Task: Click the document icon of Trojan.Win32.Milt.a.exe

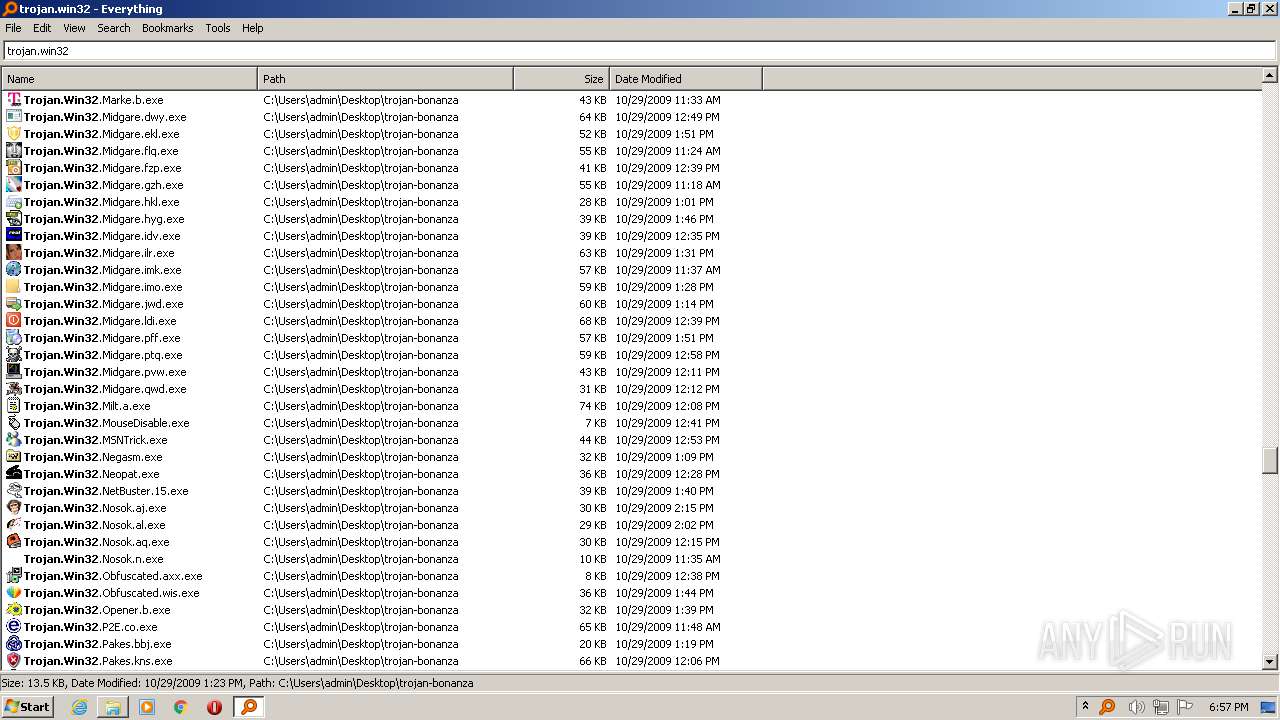Action: [14, 406]
